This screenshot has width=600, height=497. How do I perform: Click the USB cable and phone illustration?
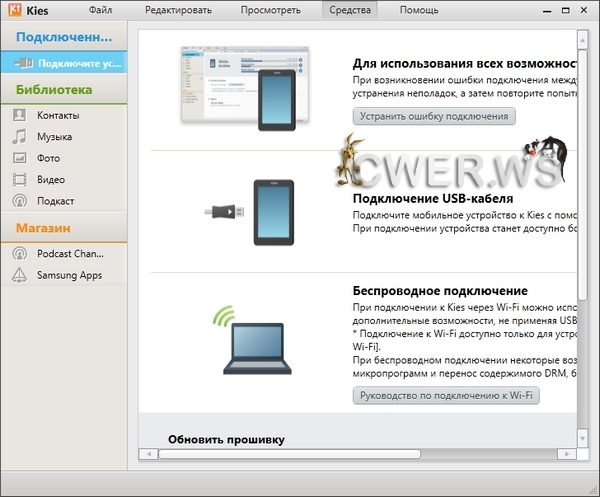pos(249,212)
